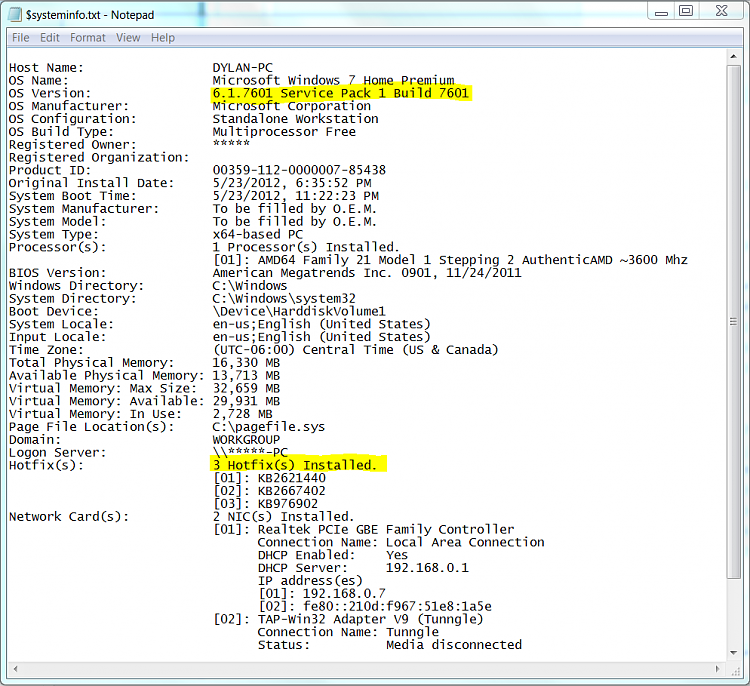Click the 'Logon Server:' label
The width and height of the screenshot is (750, 686).
click(57, 453)
